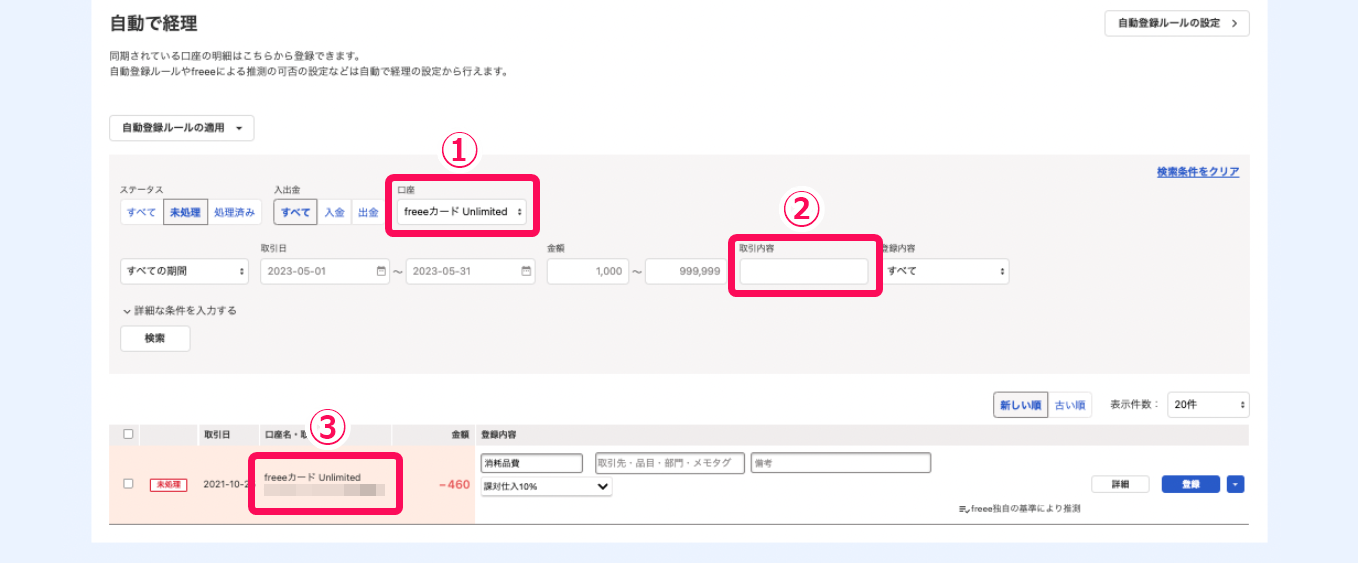This screenshot has height=563, width=1358.
Task: Expand 自動登録ルールの適用 dropdown
Action: tap(181, 128)
